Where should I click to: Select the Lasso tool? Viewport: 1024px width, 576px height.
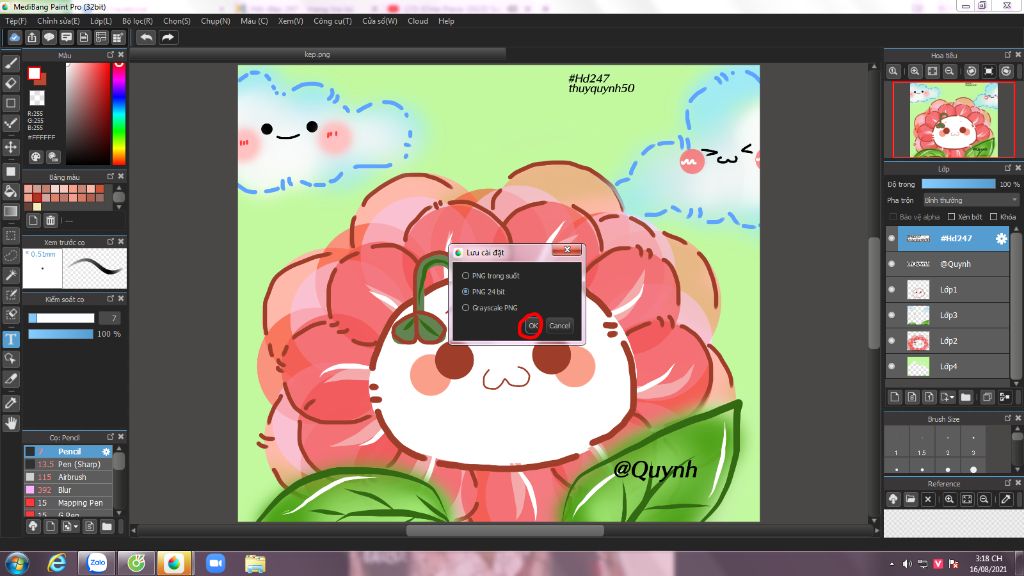10,255
